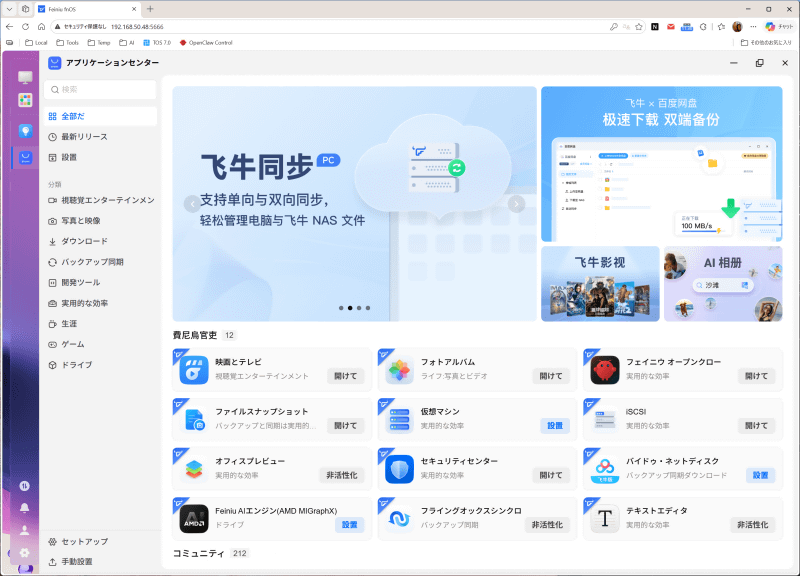The image size is (800, 576).
Task: Click the セキュリティセンター shield icon
Action: (x=399, y=468)
